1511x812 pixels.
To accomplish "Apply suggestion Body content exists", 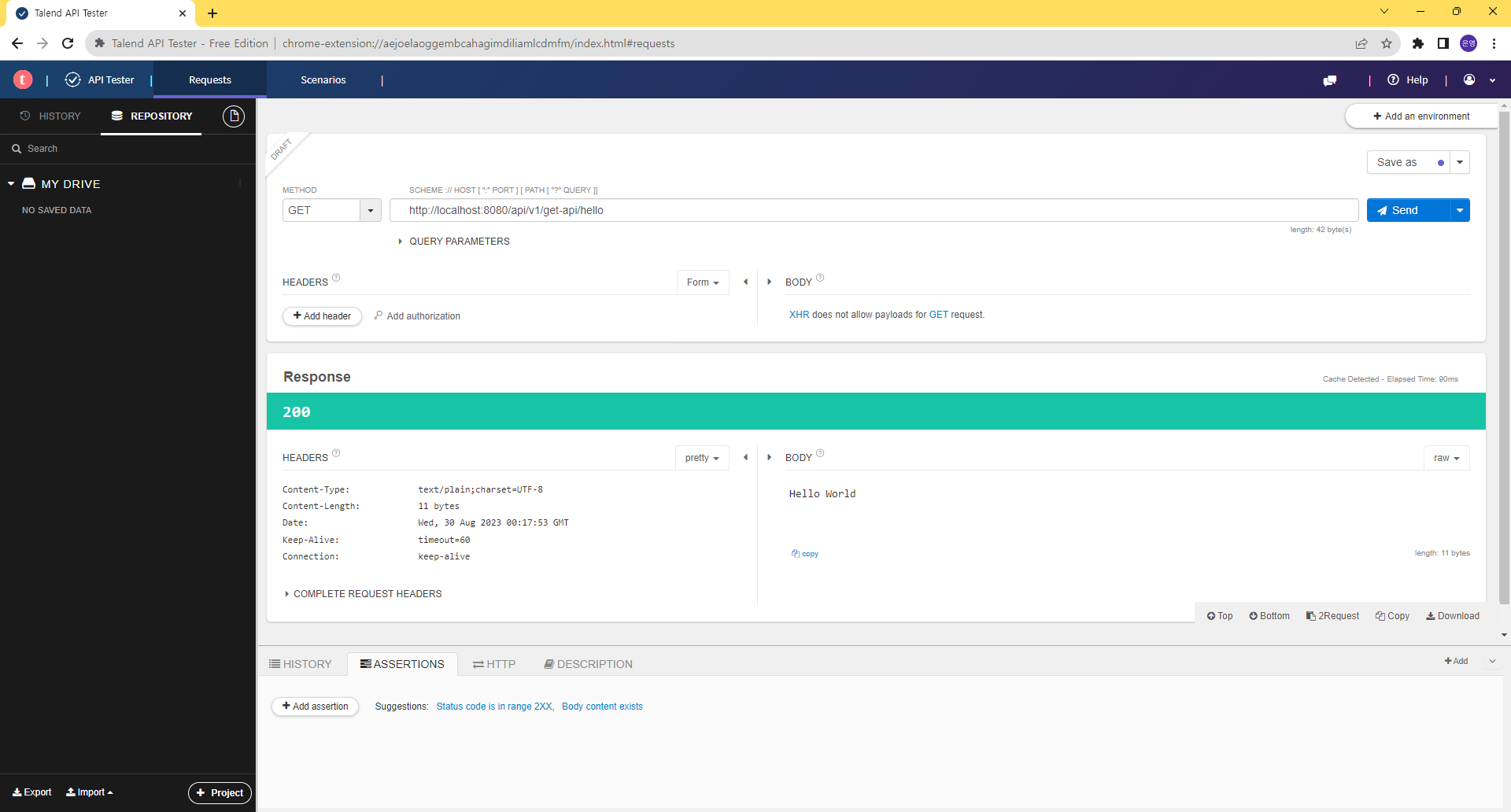I will coord(602,707).
